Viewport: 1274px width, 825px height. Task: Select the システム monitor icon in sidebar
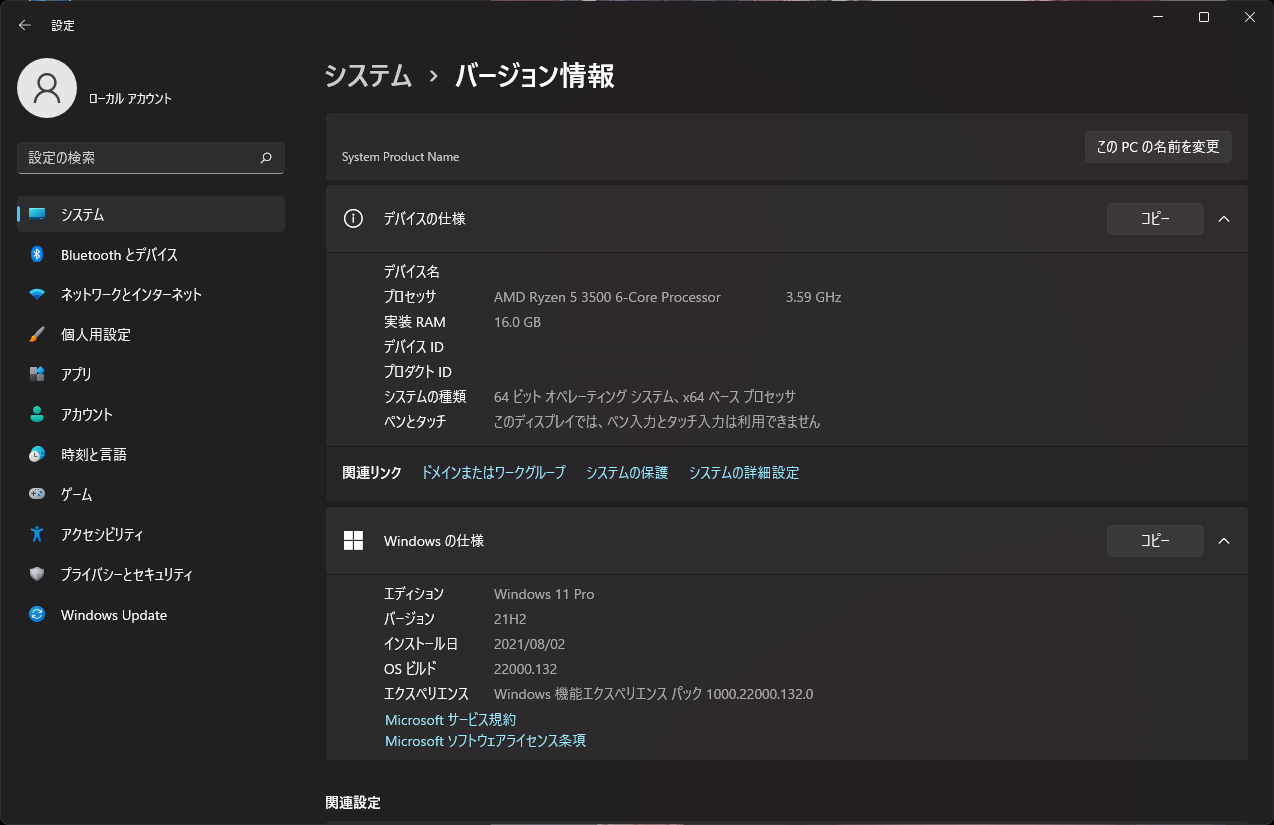(37, 214)
